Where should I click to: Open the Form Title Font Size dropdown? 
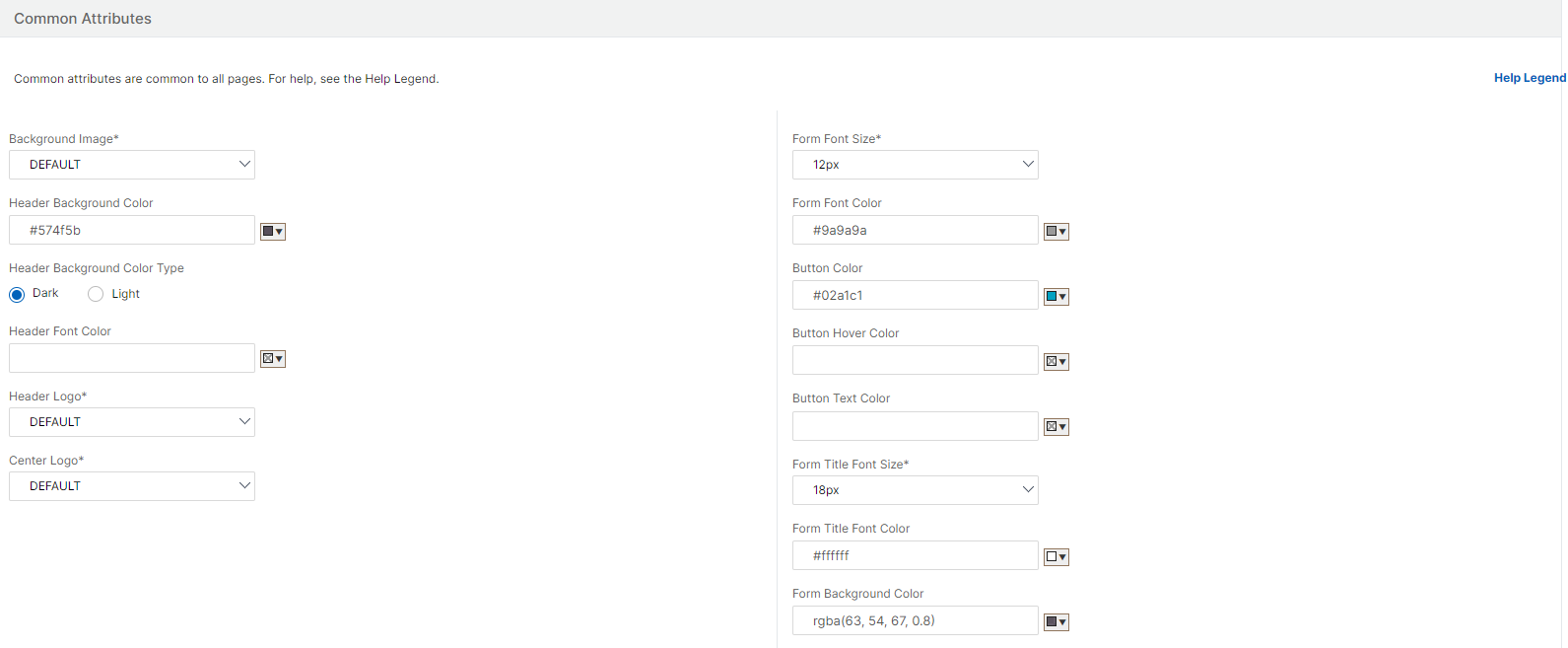click(x=916, y=490)
